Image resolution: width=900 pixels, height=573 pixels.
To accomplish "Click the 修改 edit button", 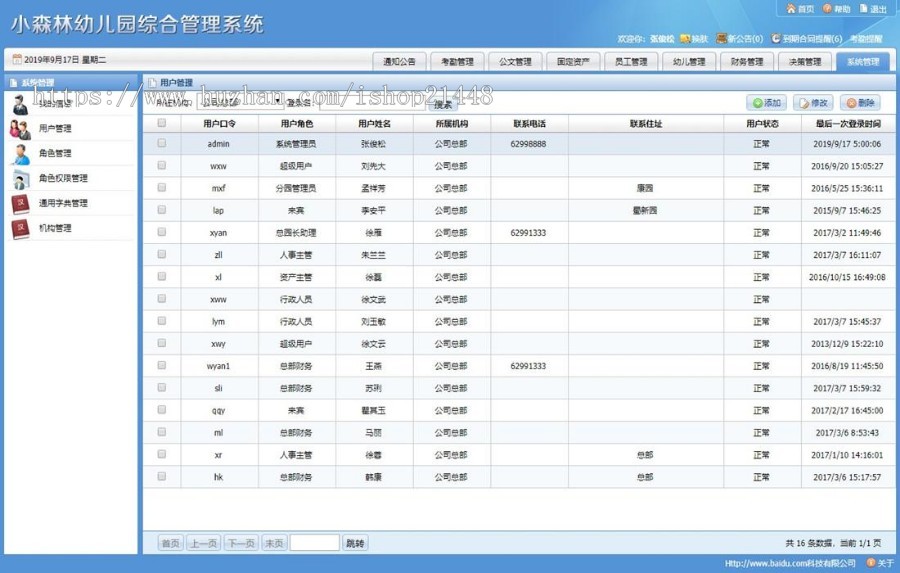I will 813,103.
